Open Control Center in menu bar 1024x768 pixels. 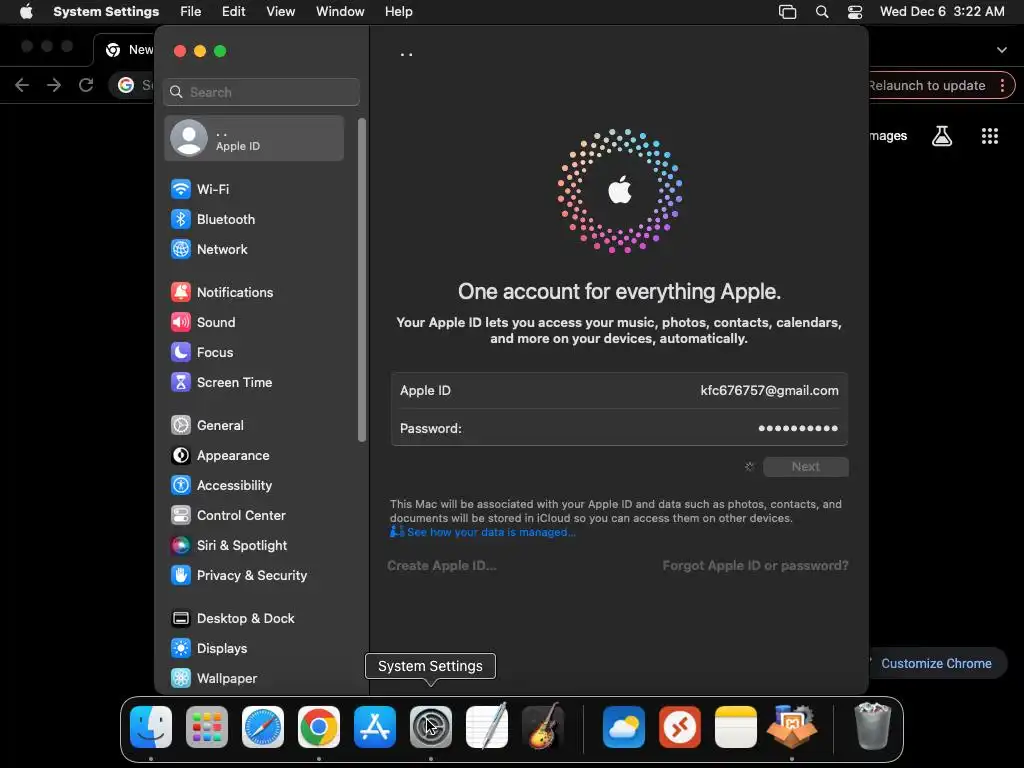coord(855,12)
